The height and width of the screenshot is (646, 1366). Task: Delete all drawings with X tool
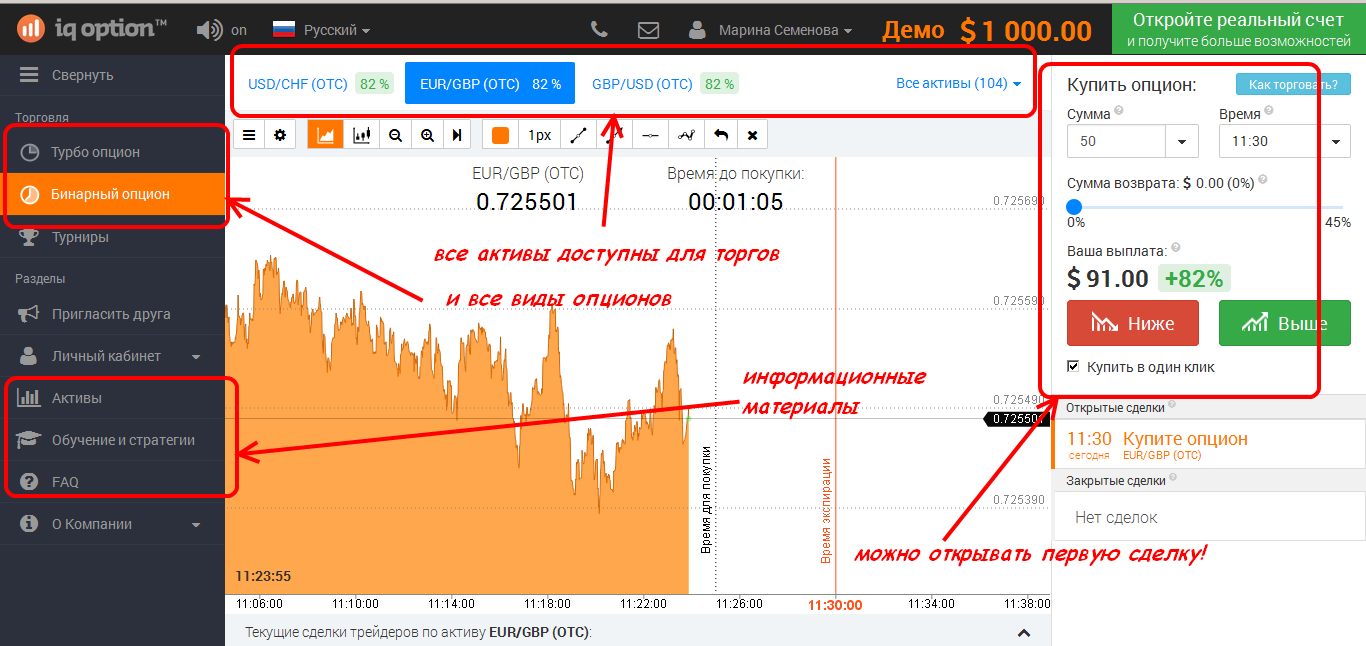[752, 135]
